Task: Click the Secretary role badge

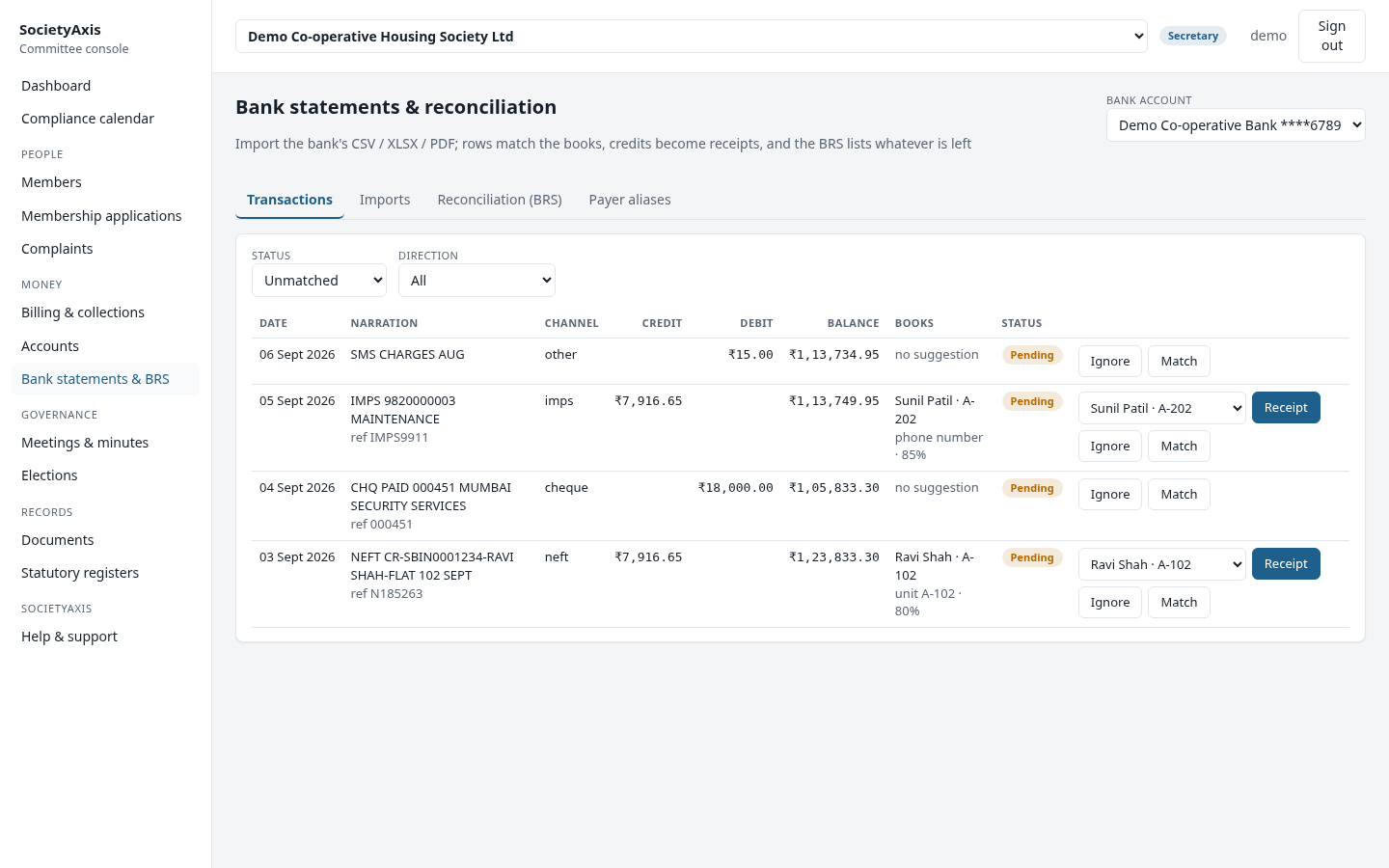Action: [1193, 36]
